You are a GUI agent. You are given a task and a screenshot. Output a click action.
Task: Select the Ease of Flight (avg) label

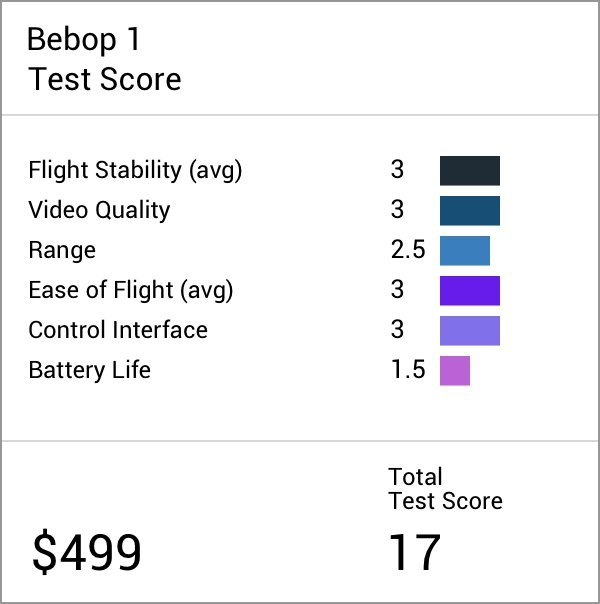pos(131,290)
